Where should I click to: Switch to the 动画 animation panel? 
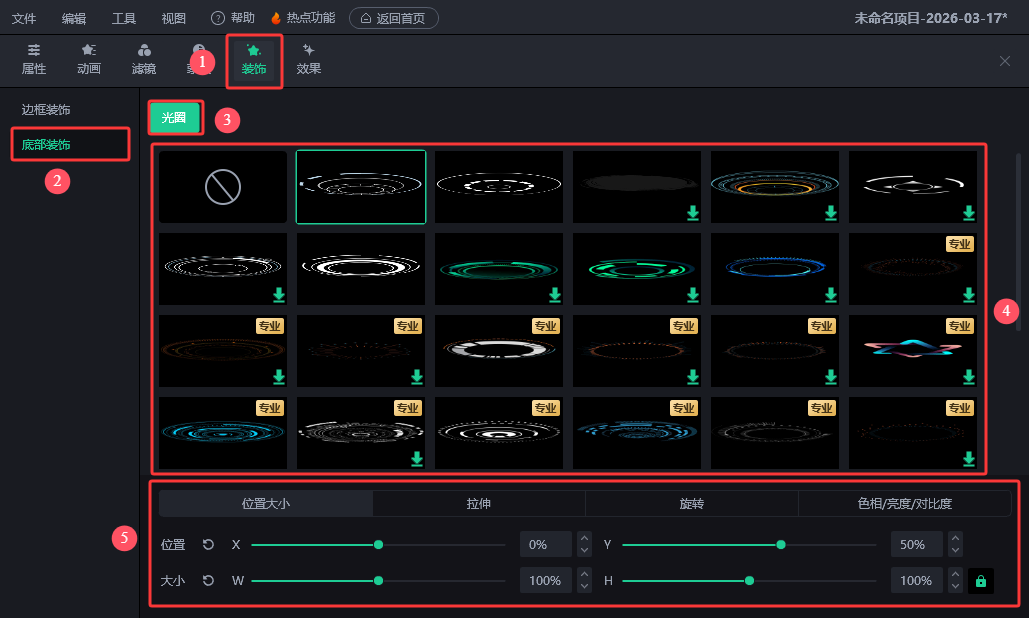(x=89, y=51)
